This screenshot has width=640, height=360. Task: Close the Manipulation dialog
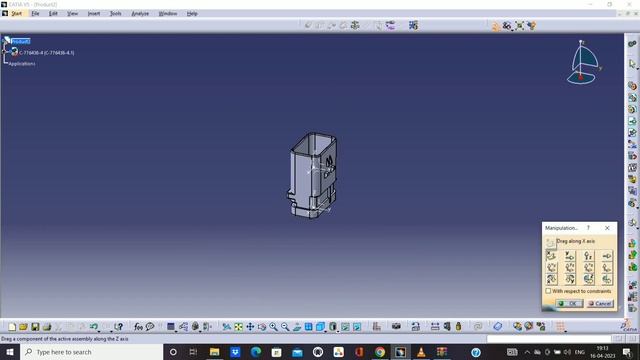(607, 228)
